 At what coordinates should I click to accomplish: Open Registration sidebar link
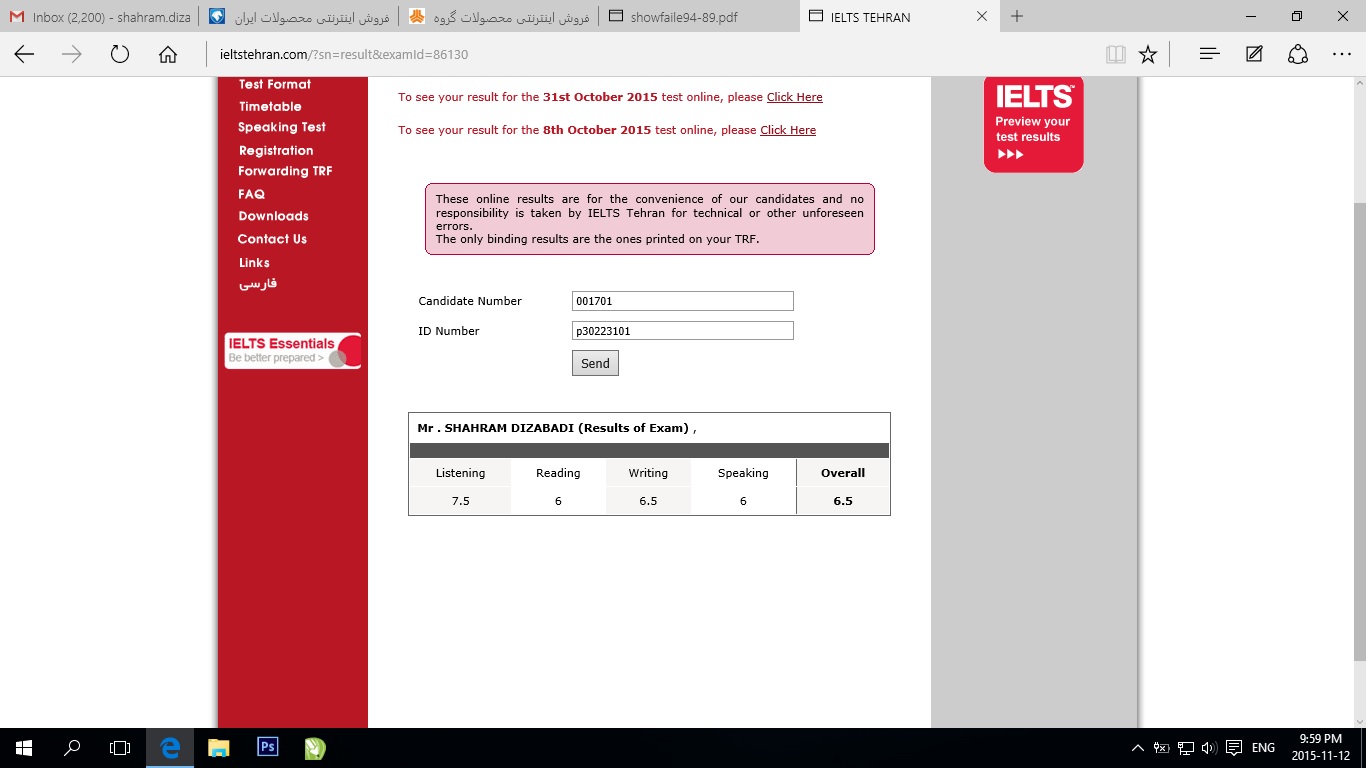coord(276,150)
